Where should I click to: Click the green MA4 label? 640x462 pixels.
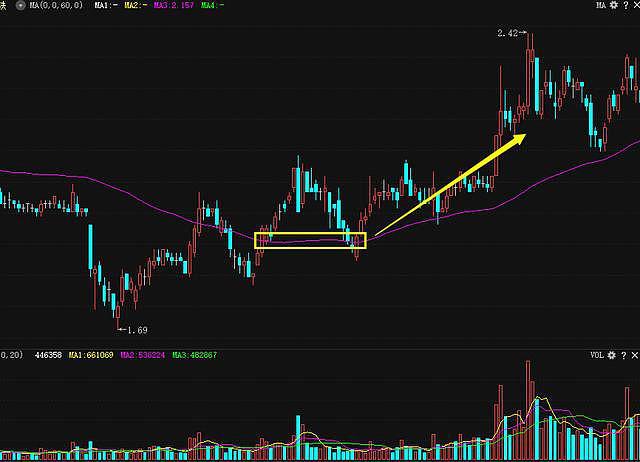point(213,5)
